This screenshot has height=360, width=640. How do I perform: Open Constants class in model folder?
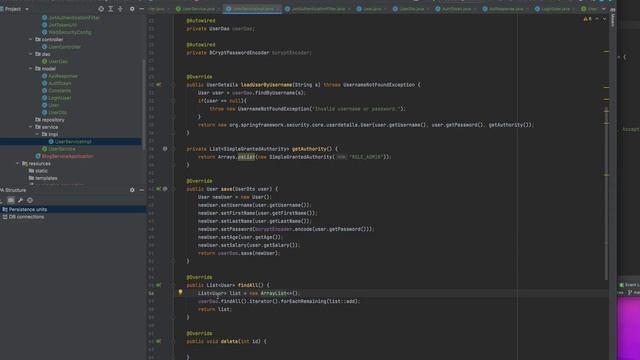pyautogui.click(x=56, y=91)
